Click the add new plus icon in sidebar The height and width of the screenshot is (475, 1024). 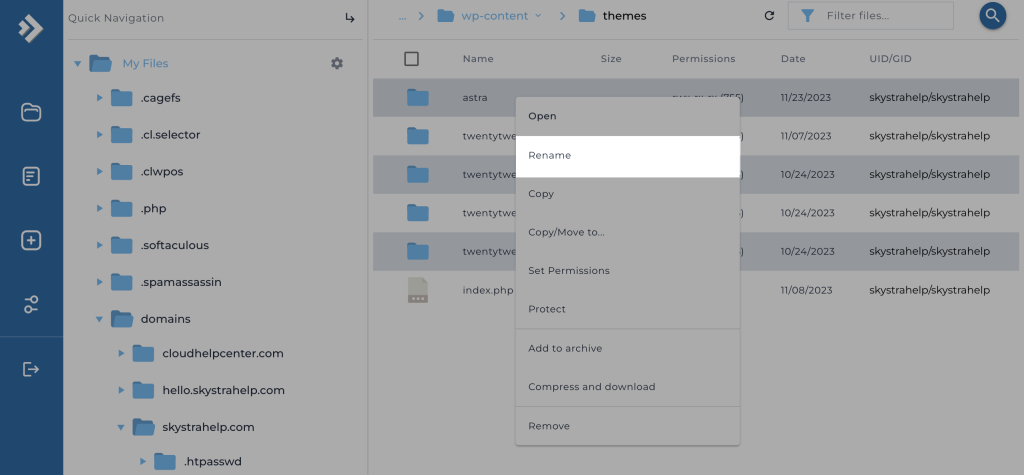pyautogui.click(x=31, y=240)
